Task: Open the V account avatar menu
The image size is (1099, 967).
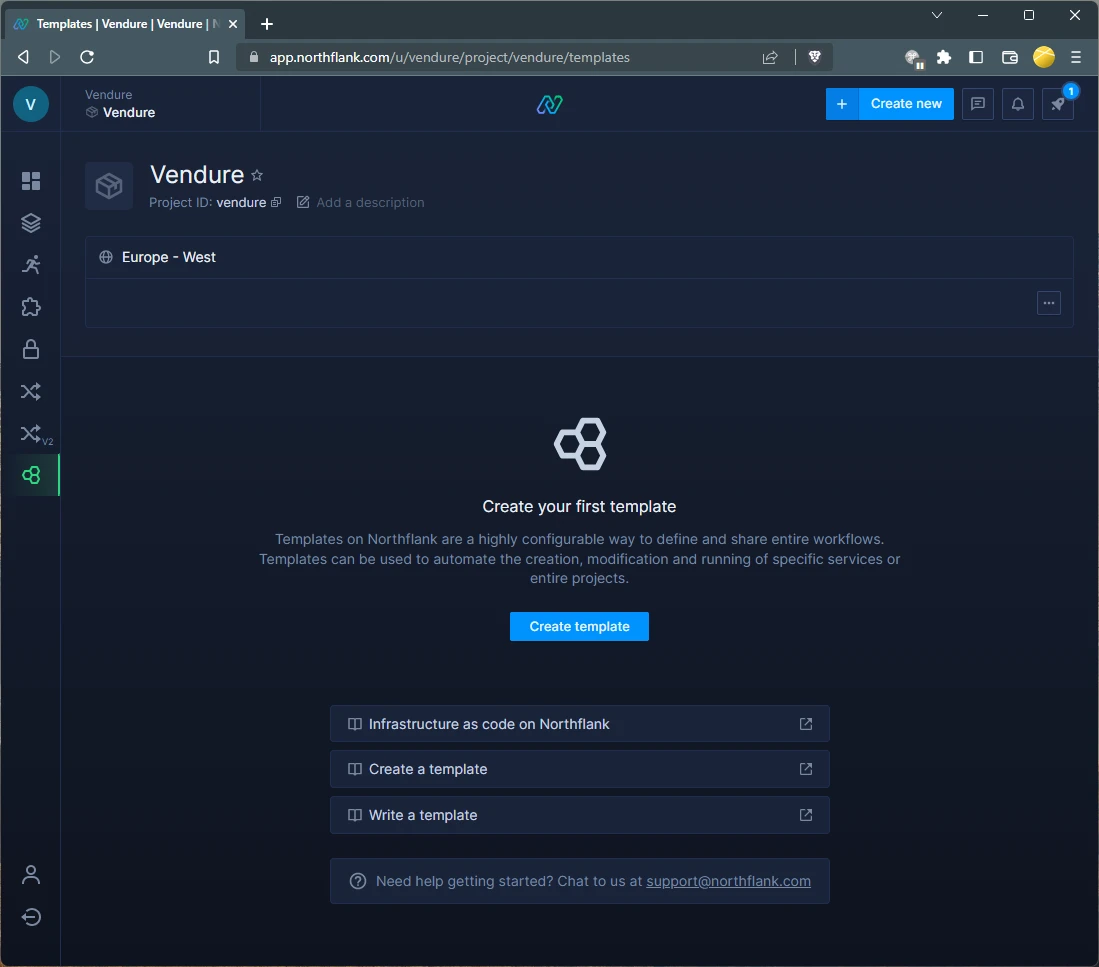Action: point(31,104)
